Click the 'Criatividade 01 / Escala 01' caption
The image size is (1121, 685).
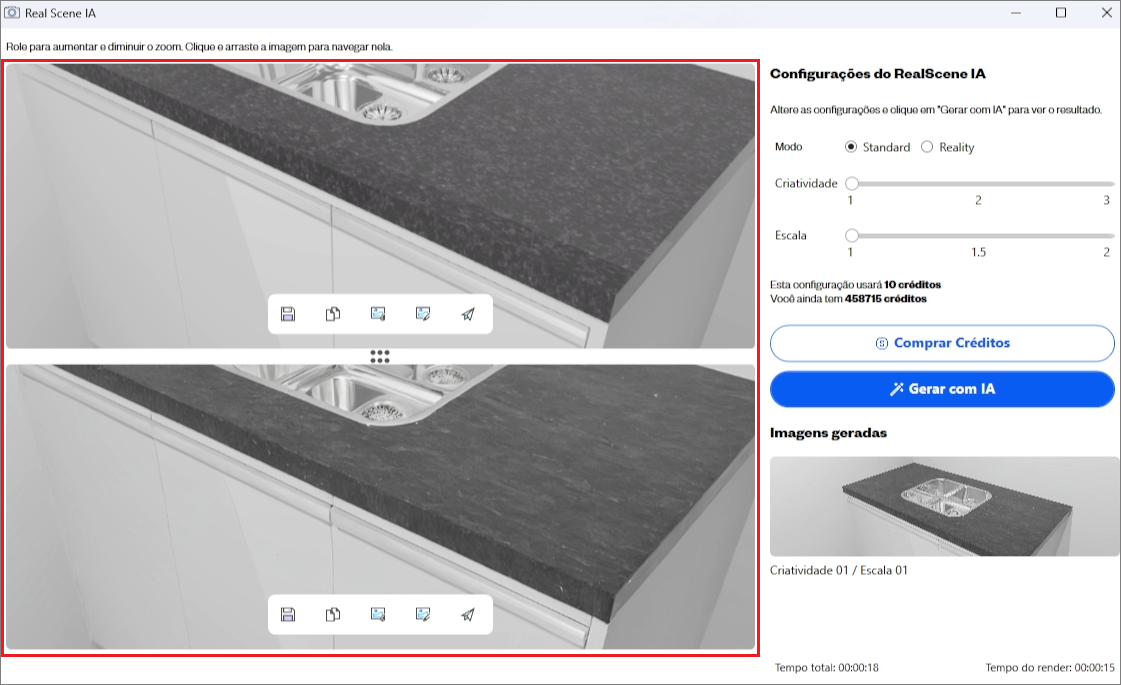pos(839,570)
